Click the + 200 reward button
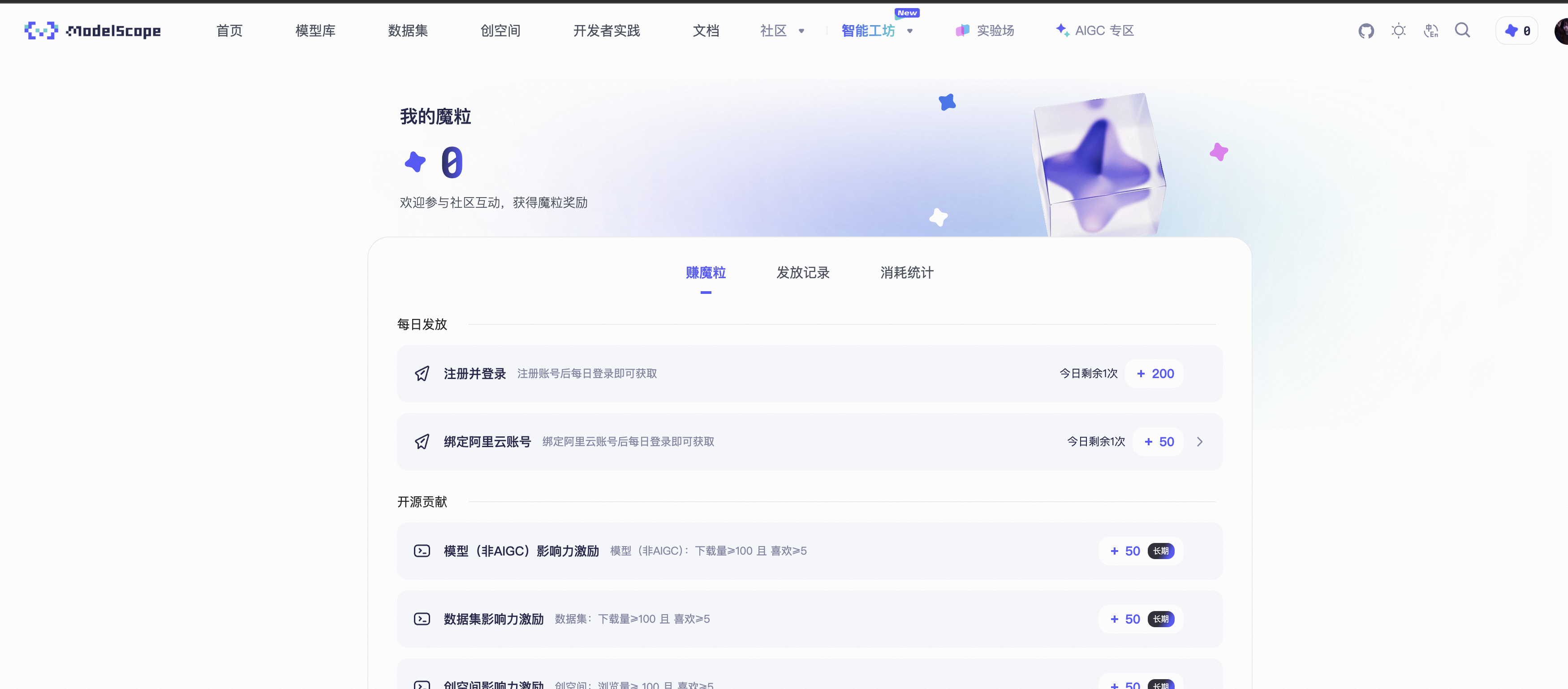 [x=1154, y=374]
